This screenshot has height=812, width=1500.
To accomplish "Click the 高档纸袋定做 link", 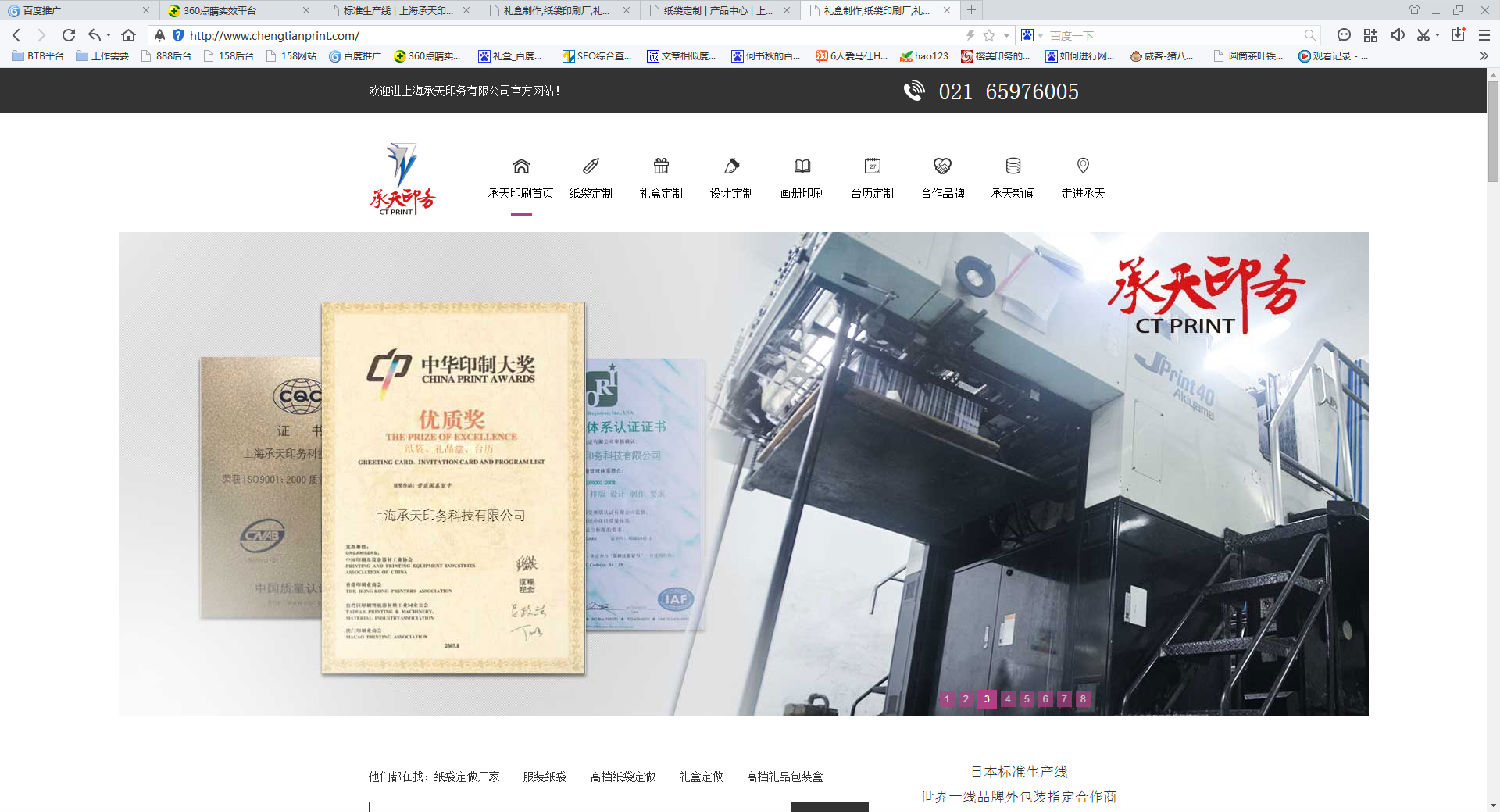I will [x=623, y=776].
